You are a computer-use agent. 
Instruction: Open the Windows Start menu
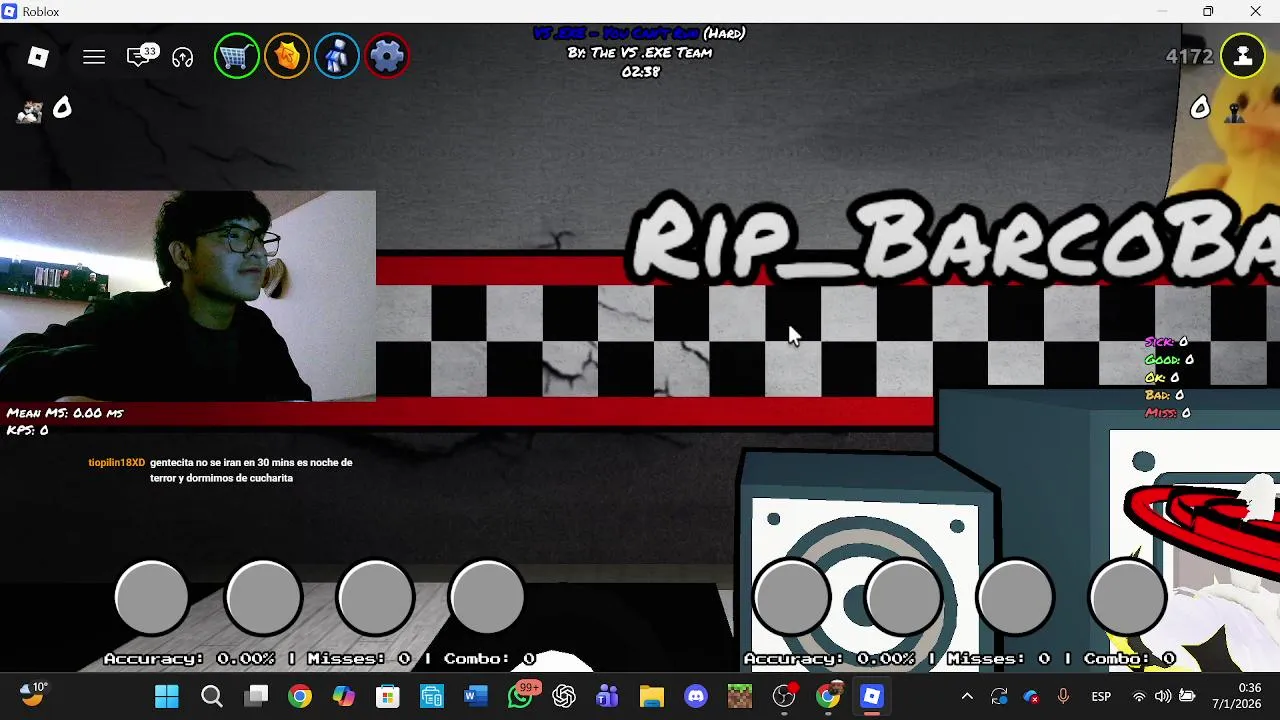167,696
